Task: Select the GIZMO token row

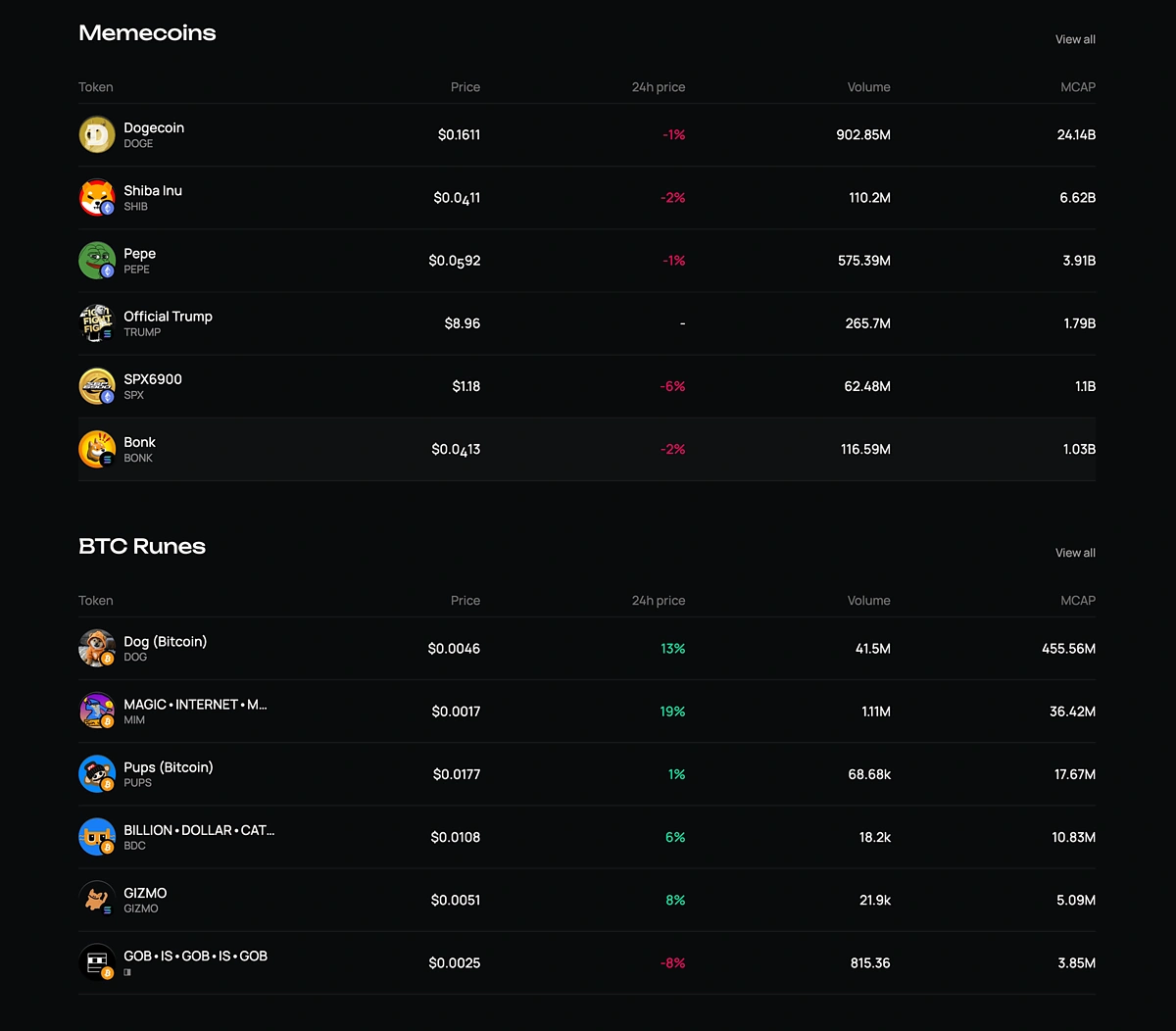Action: (x=588, y=899)
